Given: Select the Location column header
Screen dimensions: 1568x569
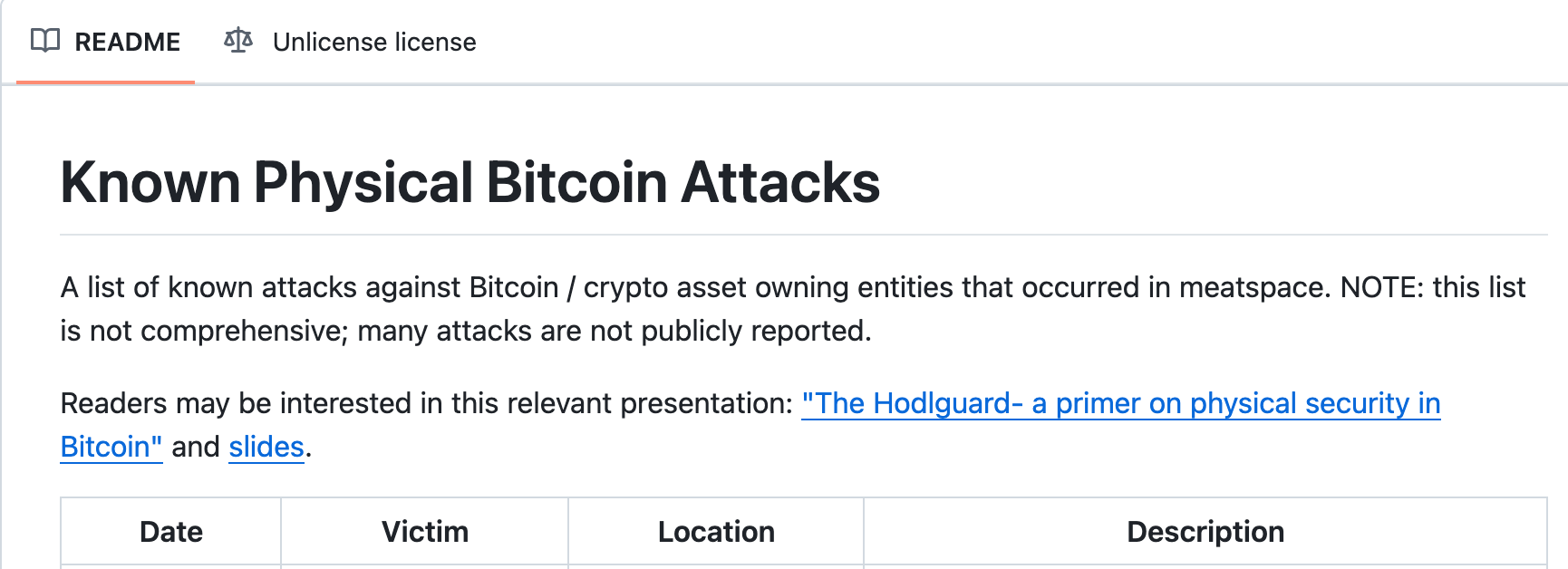Looking at the screenshot, I should (716, 532).
